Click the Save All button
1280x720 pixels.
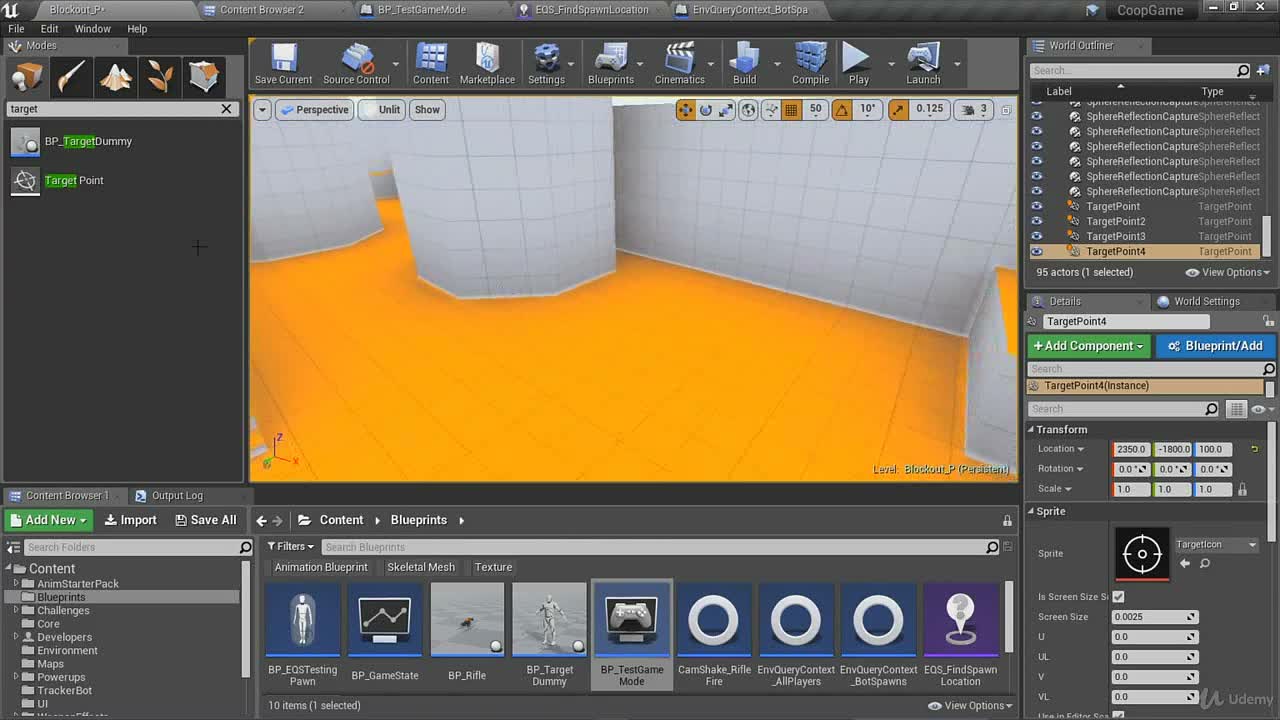(x=206, y=520)
